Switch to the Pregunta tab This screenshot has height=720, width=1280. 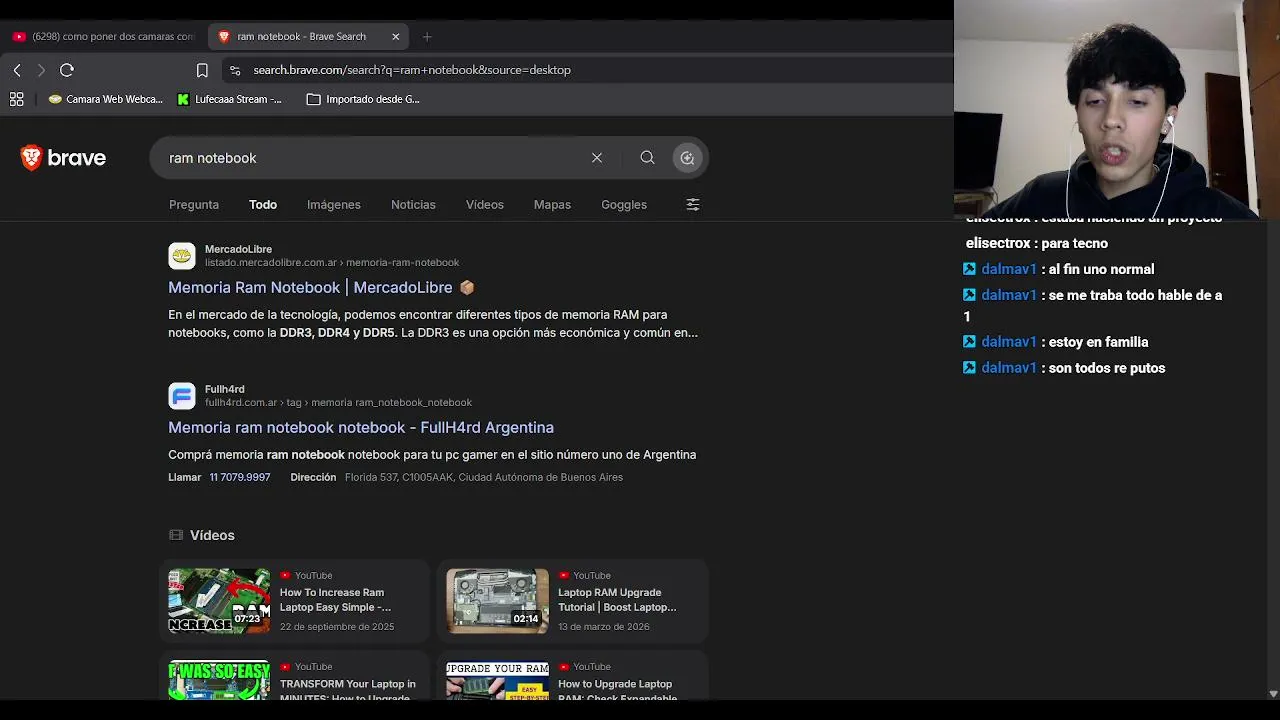click(194, 205)
